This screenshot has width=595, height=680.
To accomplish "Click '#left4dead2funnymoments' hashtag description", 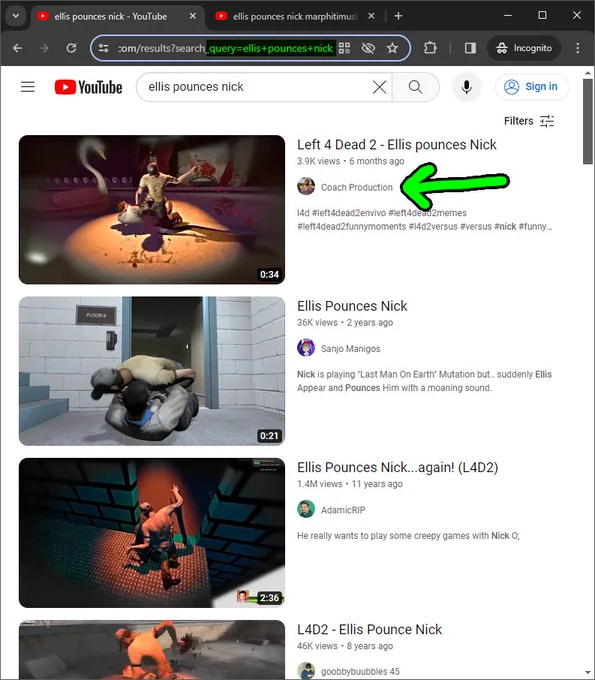I will tap(351, 226).
